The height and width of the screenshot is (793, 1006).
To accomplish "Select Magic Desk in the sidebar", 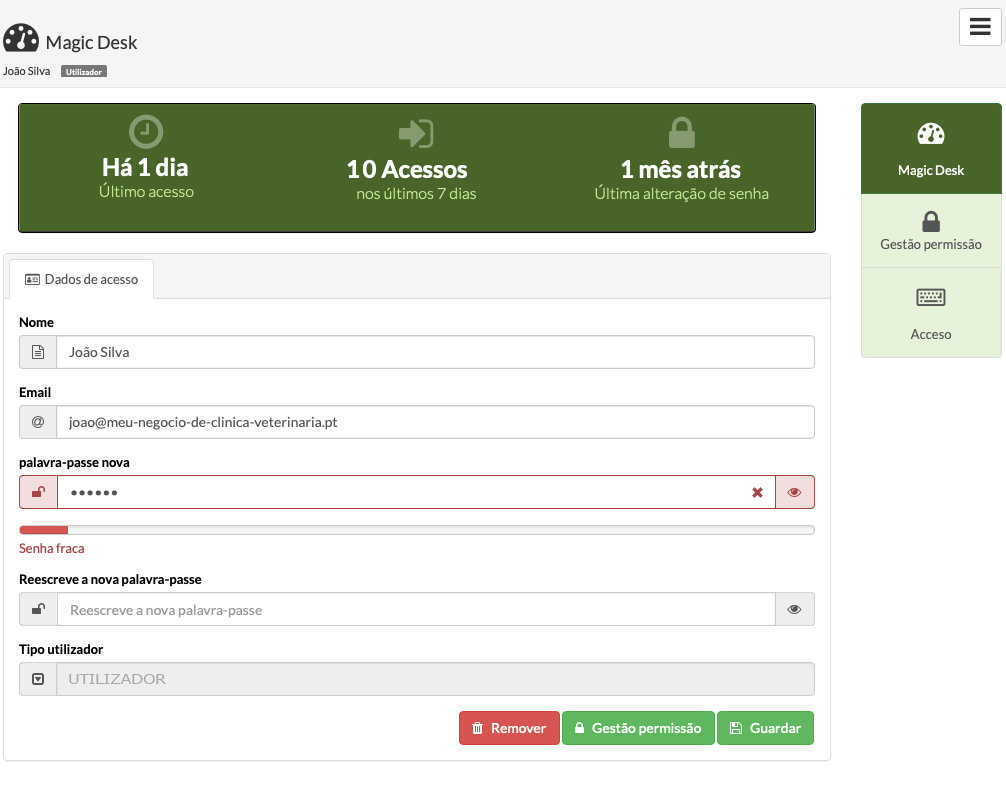I will click(931, 149).
